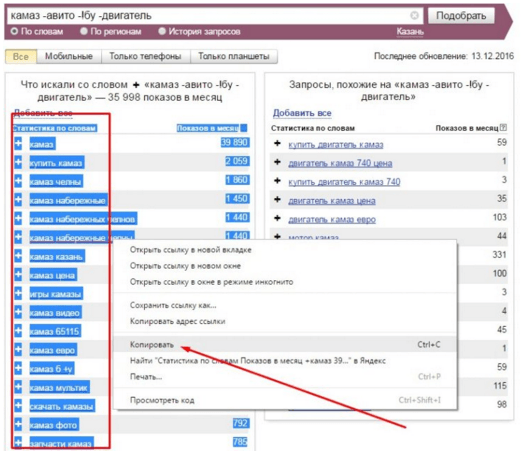
Task: Choose the 'История запросов' radio option
Action: coord(162,31)
